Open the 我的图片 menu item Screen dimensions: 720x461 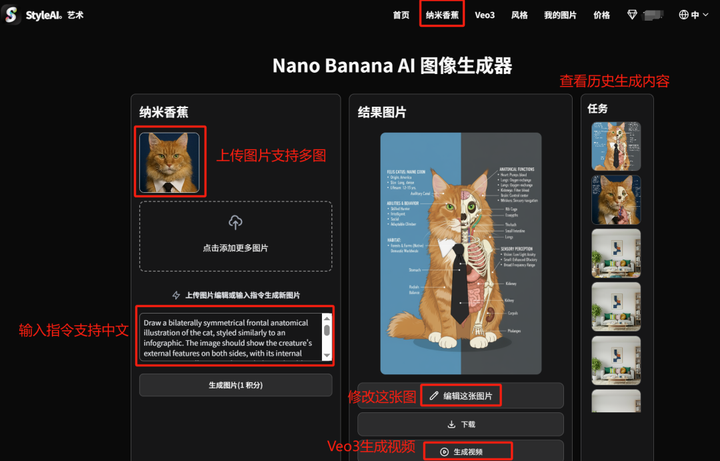560,15
